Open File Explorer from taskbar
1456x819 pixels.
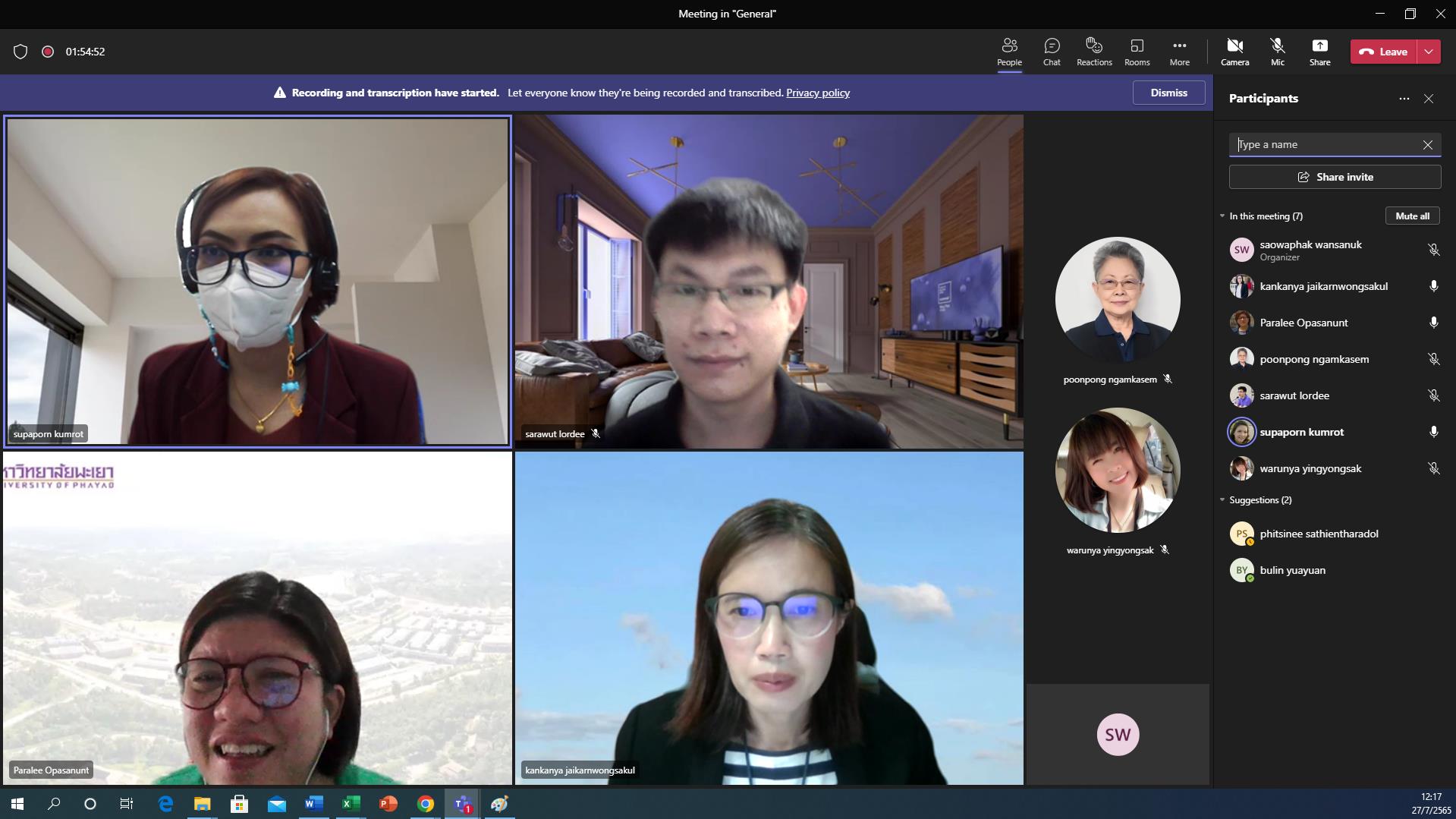(x=202, y=804)
